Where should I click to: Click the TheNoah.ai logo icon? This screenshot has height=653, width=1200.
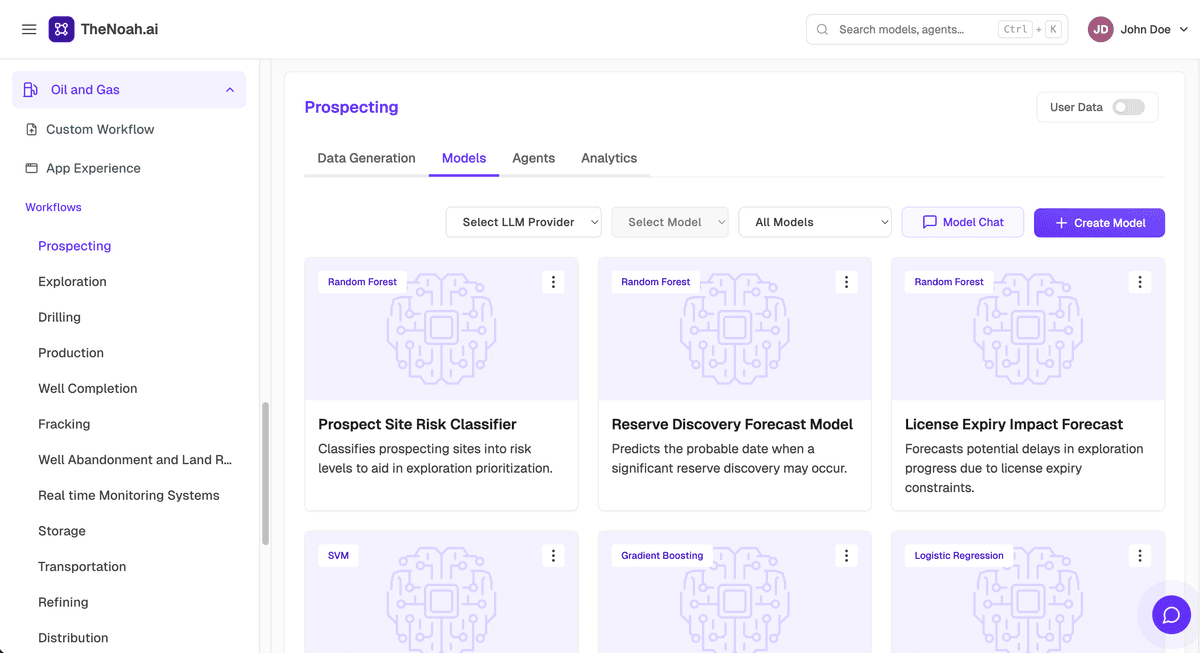coord(61,29)
